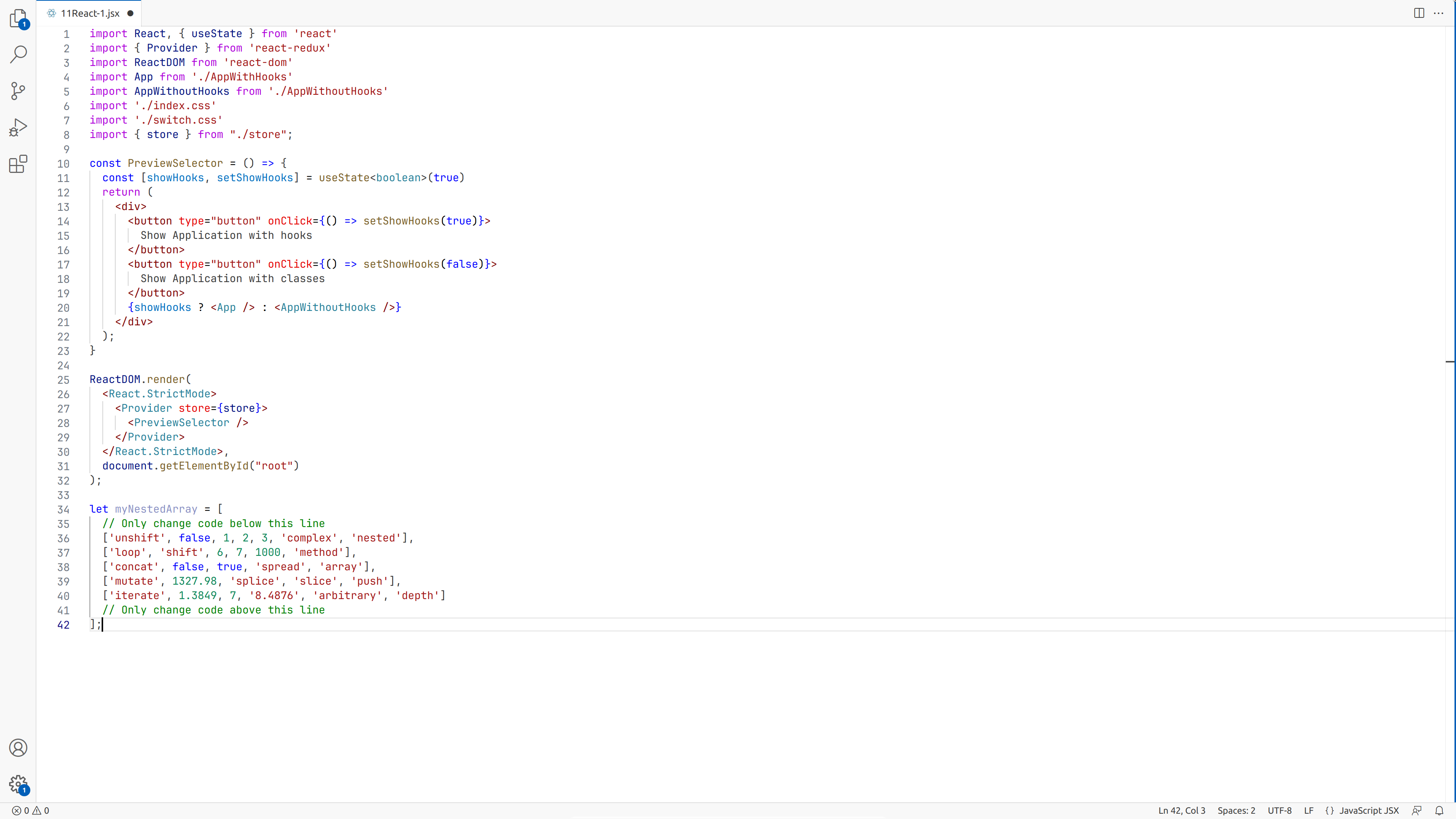Screen dimensions: 1456x819
Task: Change indentation via Spaces: 2
Action: pos(1236,810)
